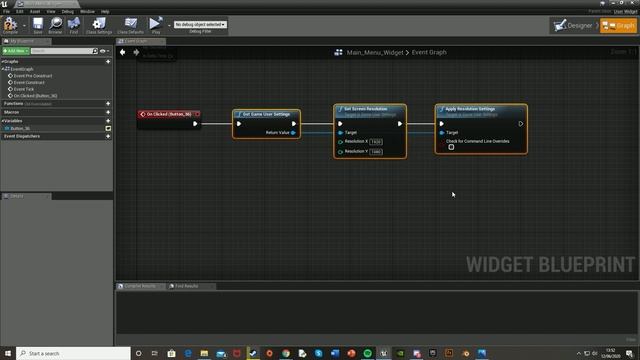Image resolution: width=640 pixels, height=360 pixels.
Task: Compile the blueprint with the Compile icon
Action: (x=10, y=24)
